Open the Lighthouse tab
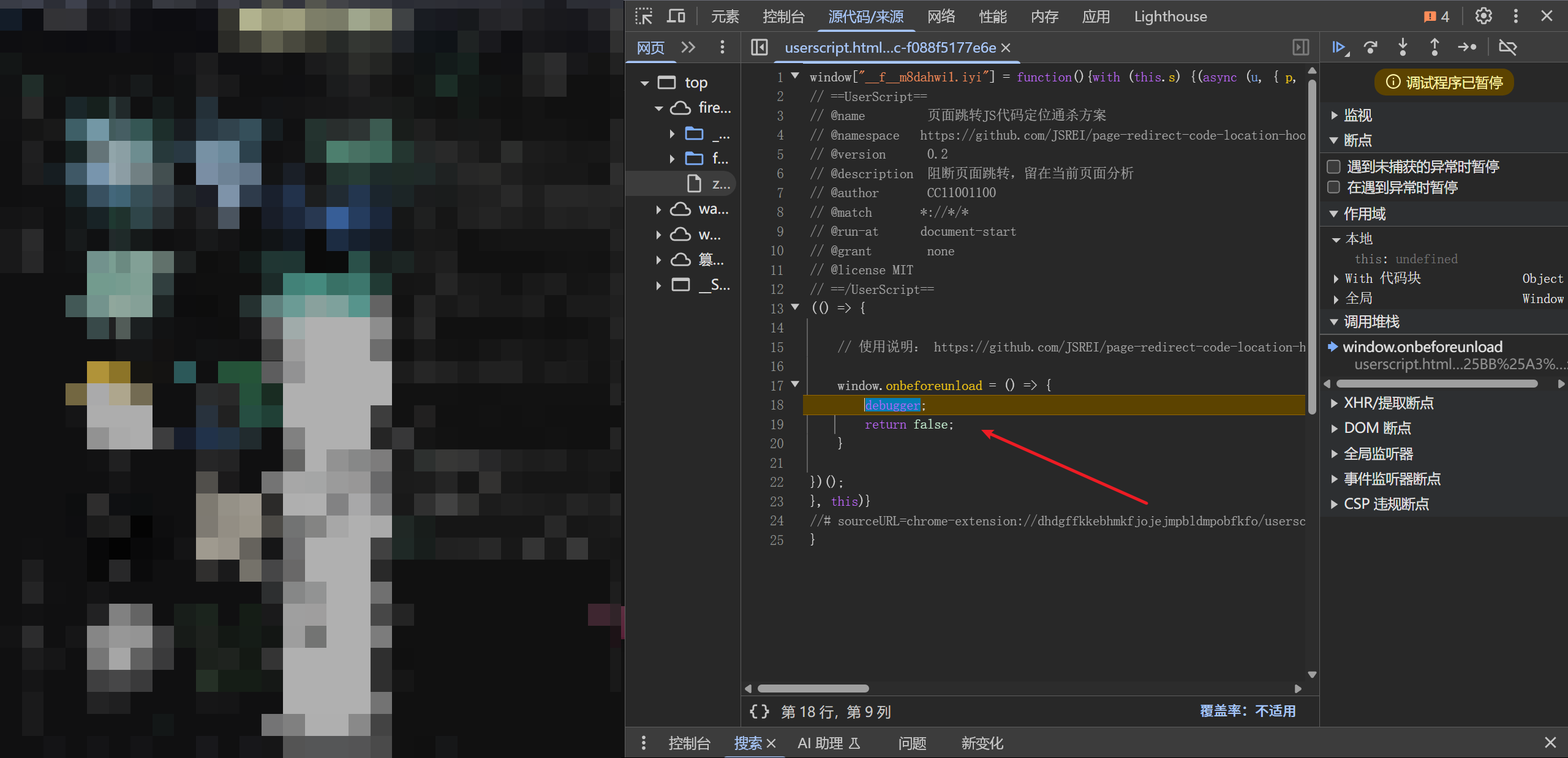This screenshot has width=1568, height=758. coord(1170,17)
